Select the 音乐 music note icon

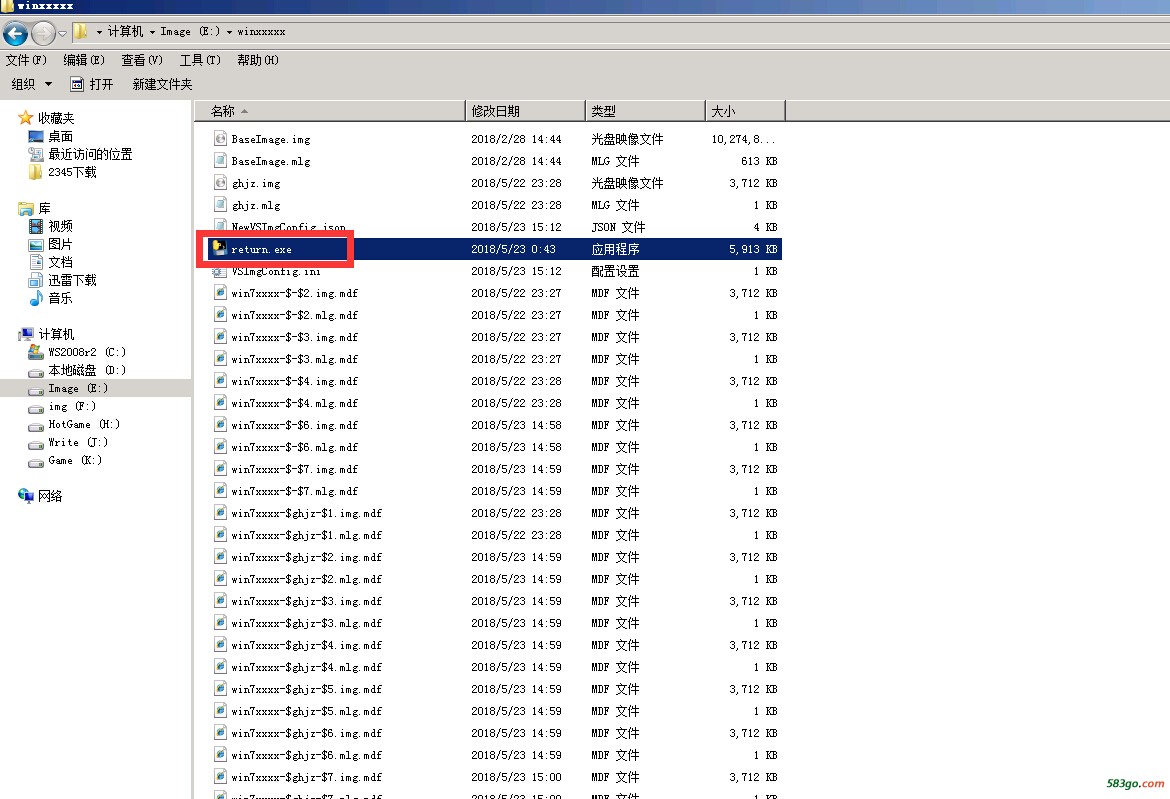36,298
